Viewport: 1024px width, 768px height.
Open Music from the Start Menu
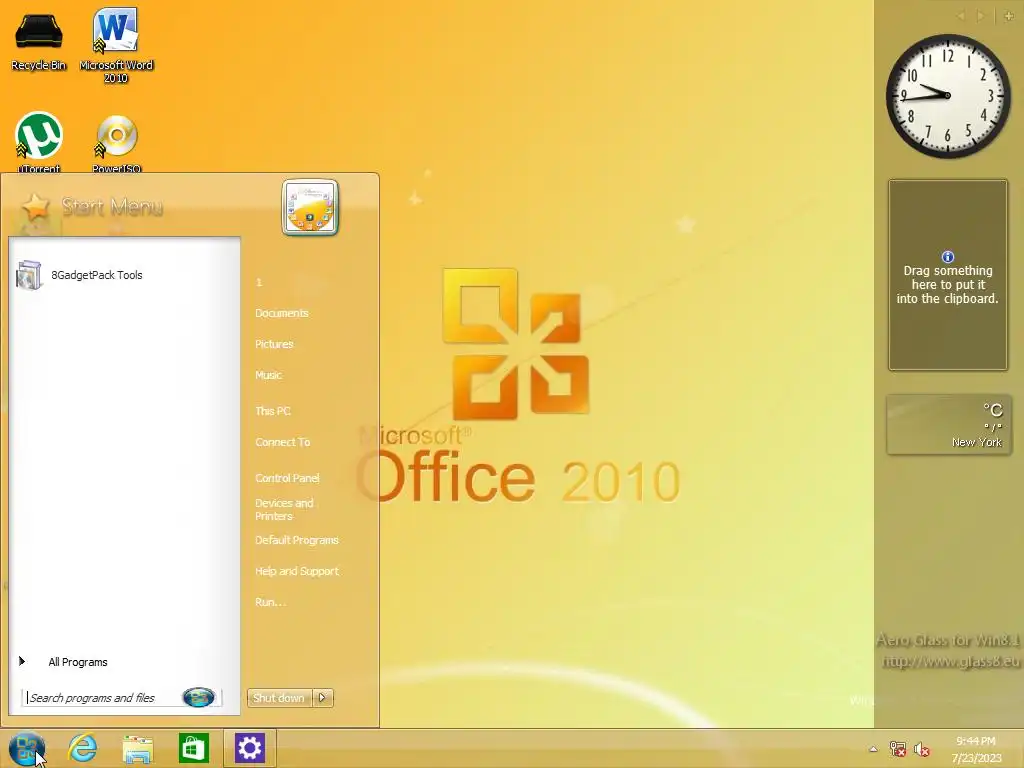tap(268, 375)
